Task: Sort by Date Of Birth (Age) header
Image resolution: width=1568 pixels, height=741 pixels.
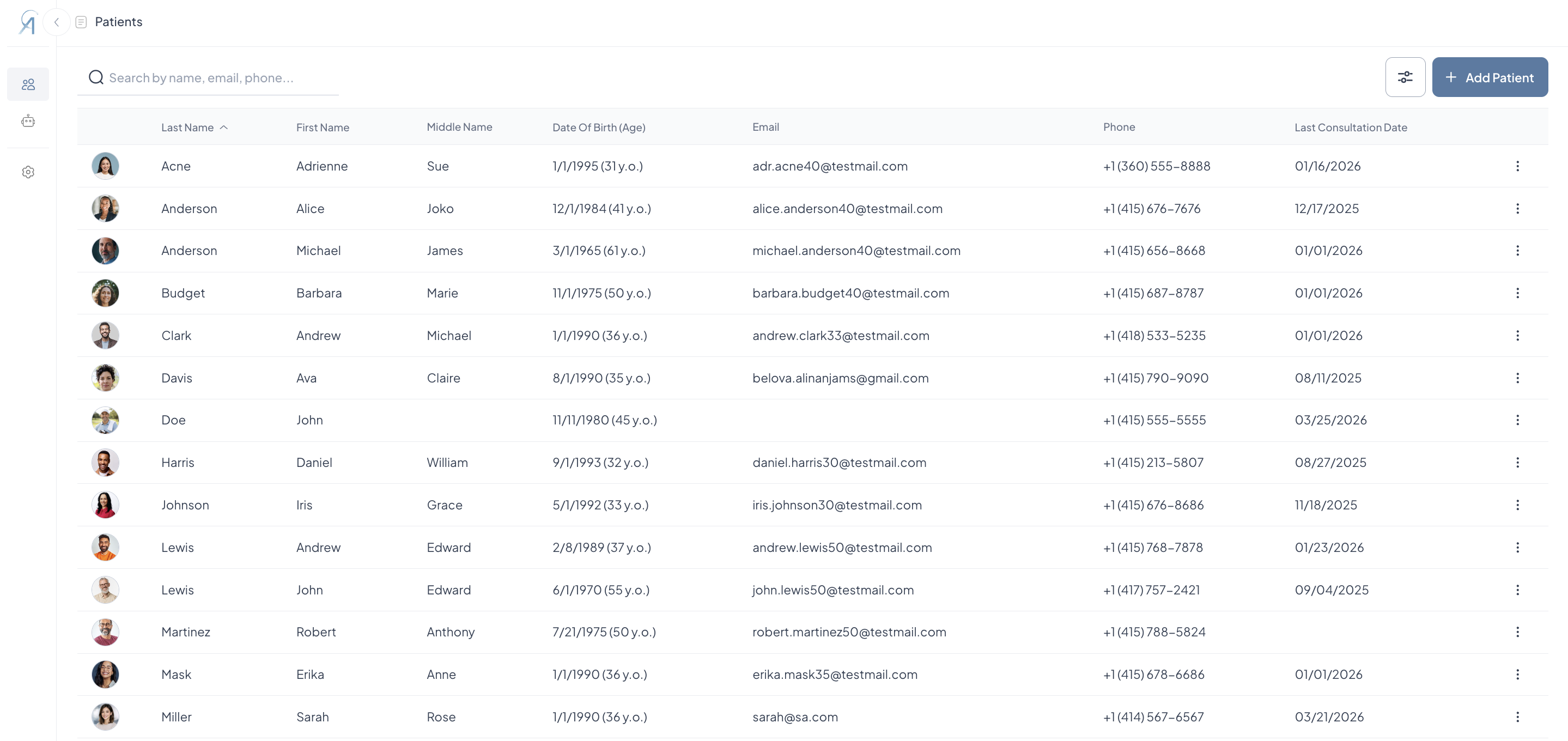Action: pos(598,127)
